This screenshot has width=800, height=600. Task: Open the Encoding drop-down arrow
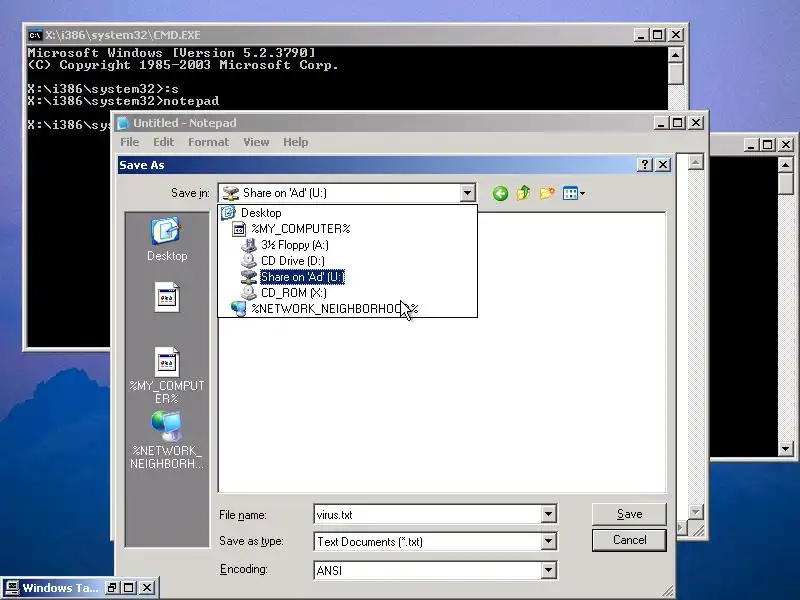click(x=548, y=570)
